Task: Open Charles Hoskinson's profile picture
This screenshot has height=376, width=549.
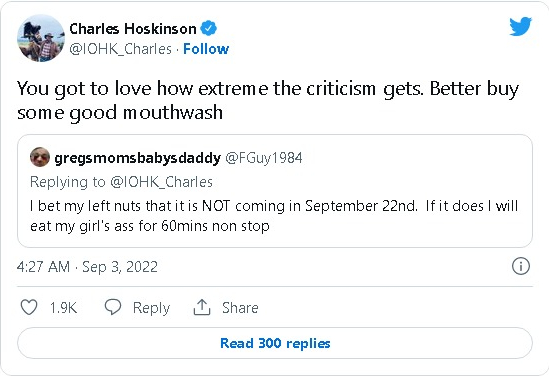Action: tap(41, 38)
